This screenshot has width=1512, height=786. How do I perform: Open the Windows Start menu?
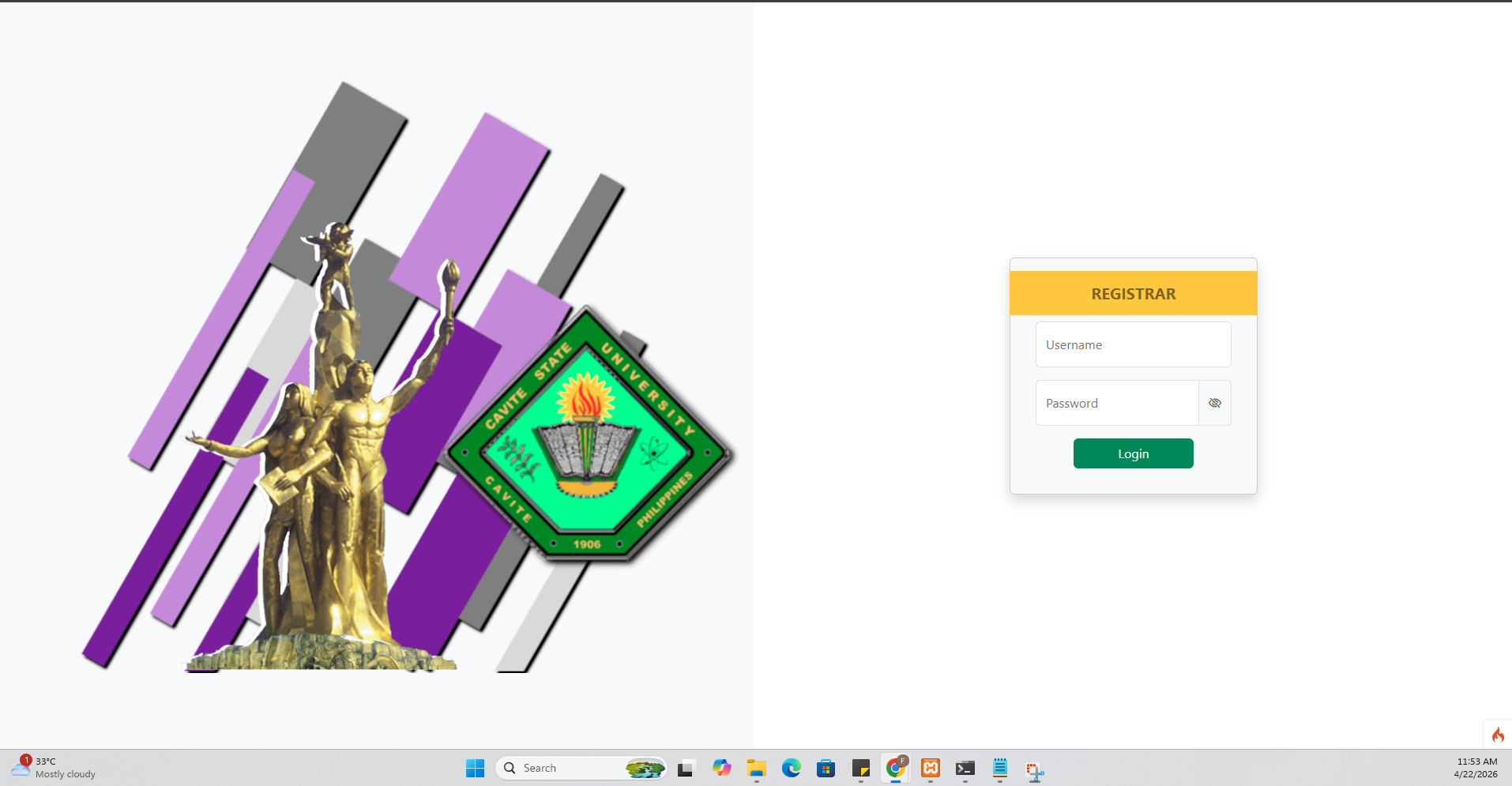[475, 768]
